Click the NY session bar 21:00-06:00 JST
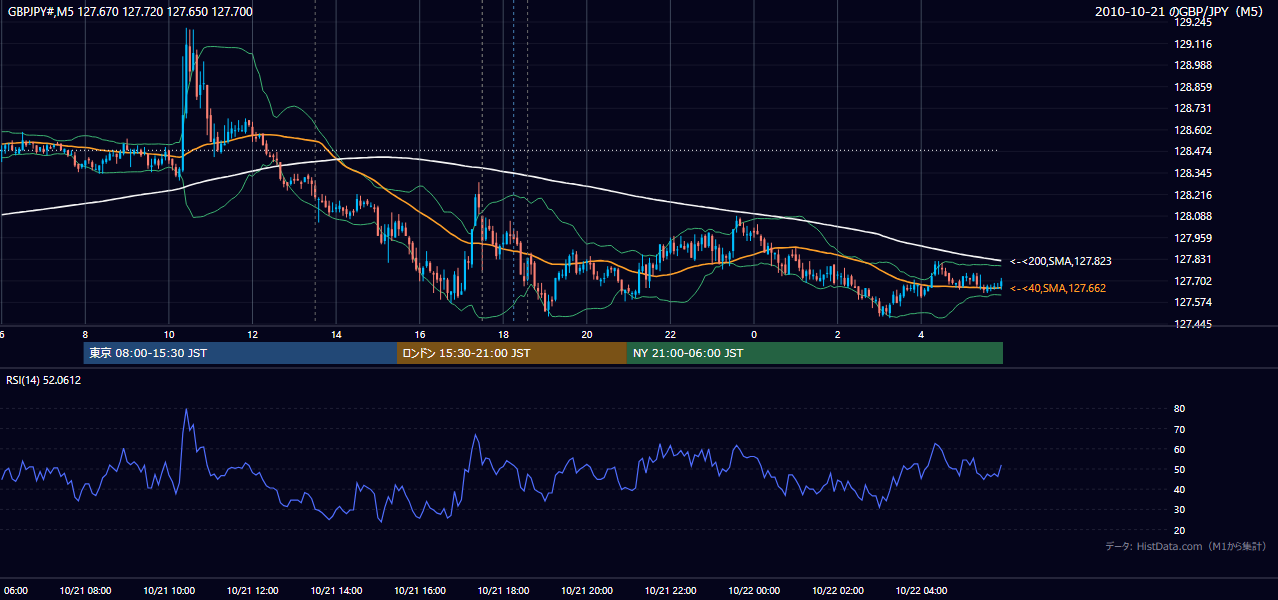This screenshot has height=600, width=1278. click(x=815, y=353)
